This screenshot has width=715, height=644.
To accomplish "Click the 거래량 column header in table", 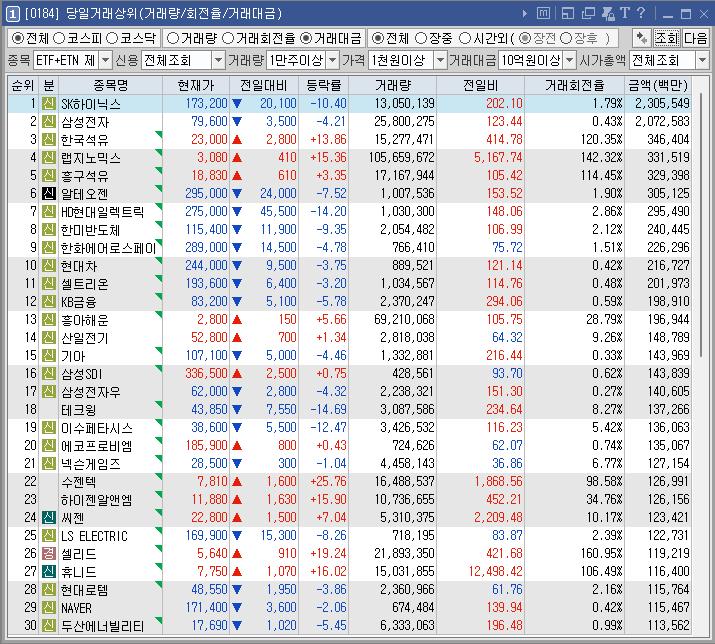I will click(393, 85).
